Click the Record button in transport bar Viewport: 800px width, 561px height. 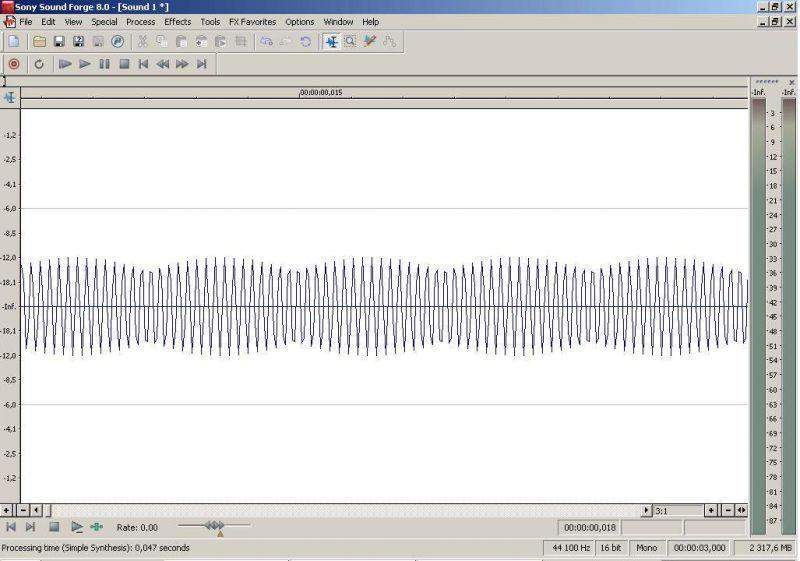point(14,64)
